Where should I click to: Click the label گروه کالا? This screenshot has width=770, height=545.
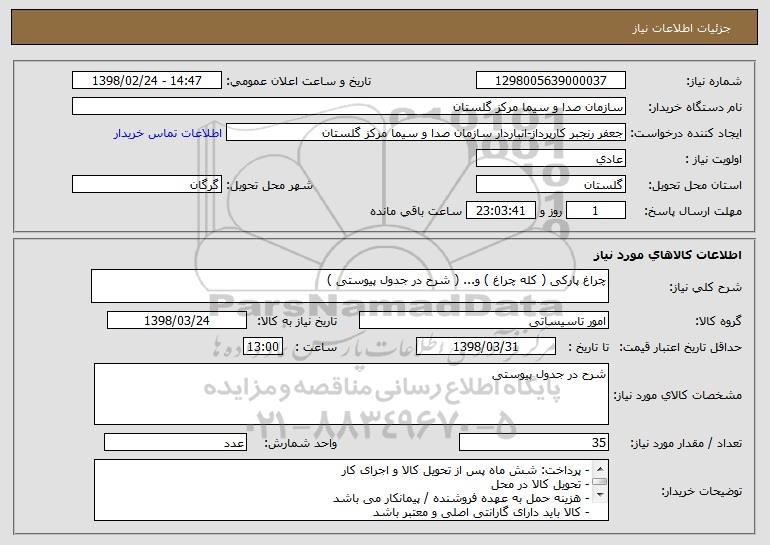[718, 321]
